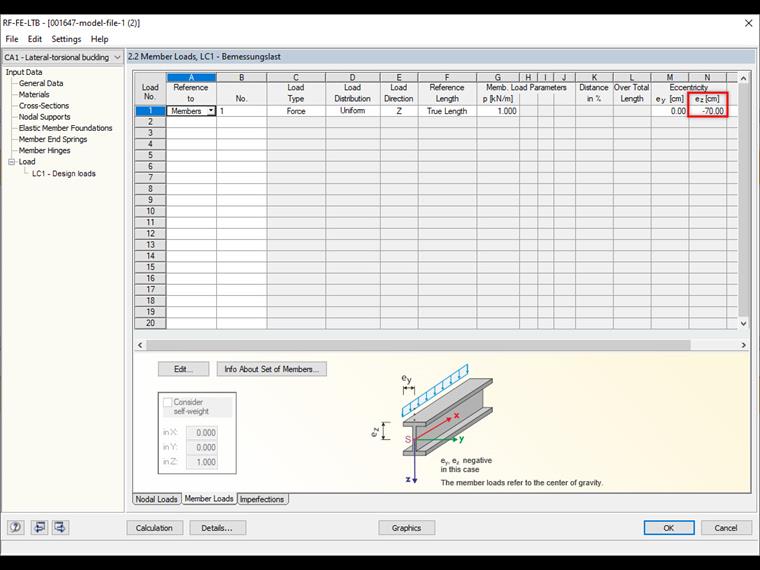Toggle Consider self-weight checkbox
The image size is (760, 570).
[168, 402]
